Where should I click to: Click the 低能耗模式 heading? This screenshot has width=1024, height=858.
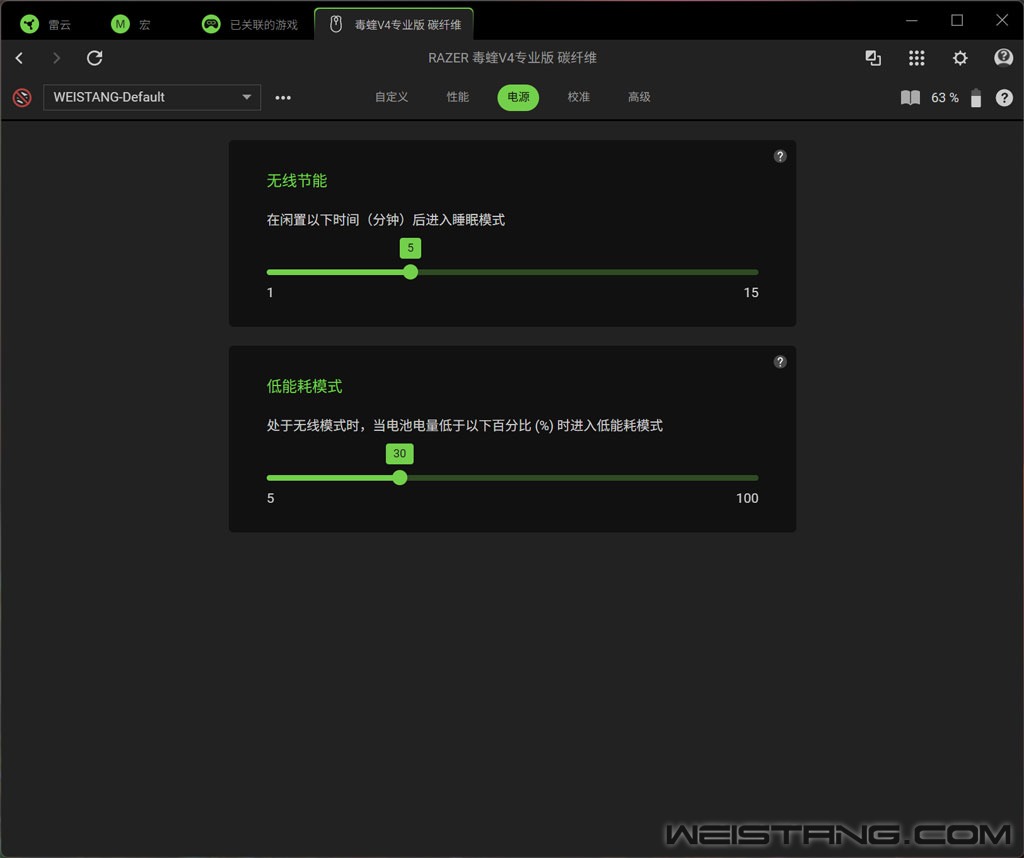click(304, 387)
